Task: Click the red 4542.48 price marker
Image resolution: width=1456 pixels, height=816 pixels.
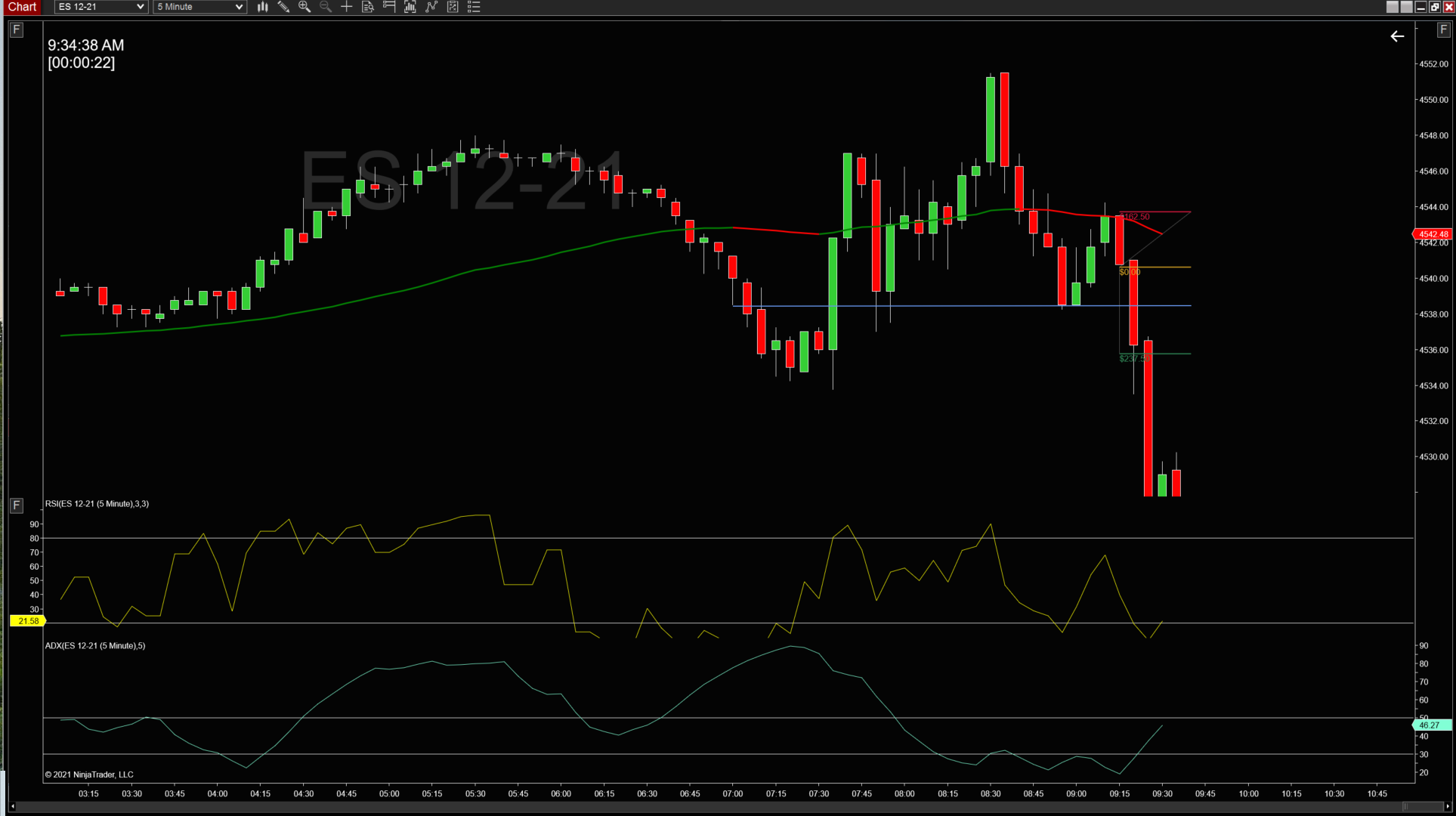Action: pos(1433,234)
